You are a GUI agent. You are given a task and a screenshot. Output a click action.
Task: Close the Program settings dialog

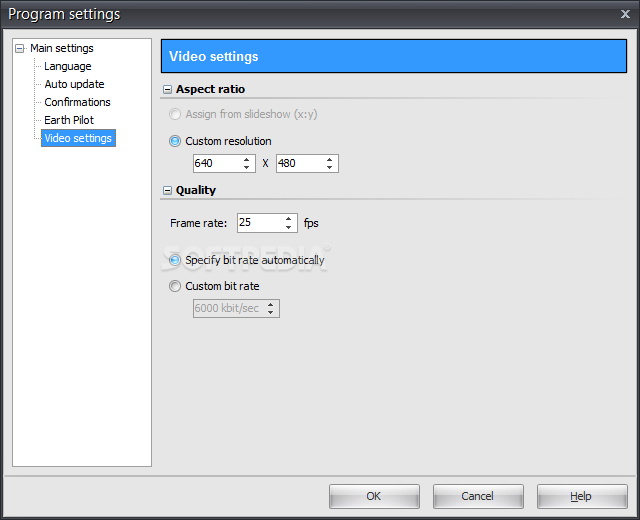[625, 14]
